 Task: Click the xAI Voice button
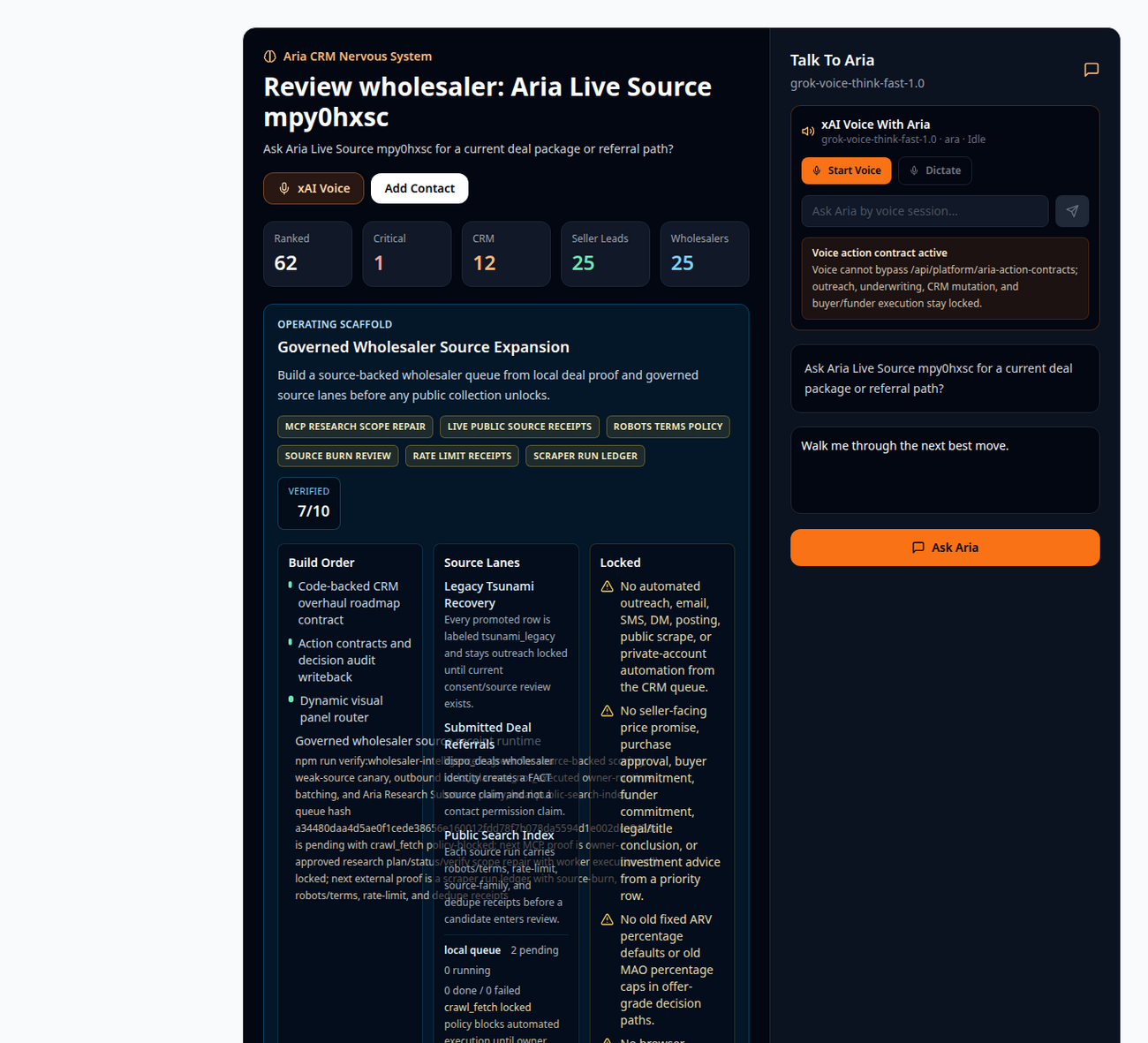313,188
